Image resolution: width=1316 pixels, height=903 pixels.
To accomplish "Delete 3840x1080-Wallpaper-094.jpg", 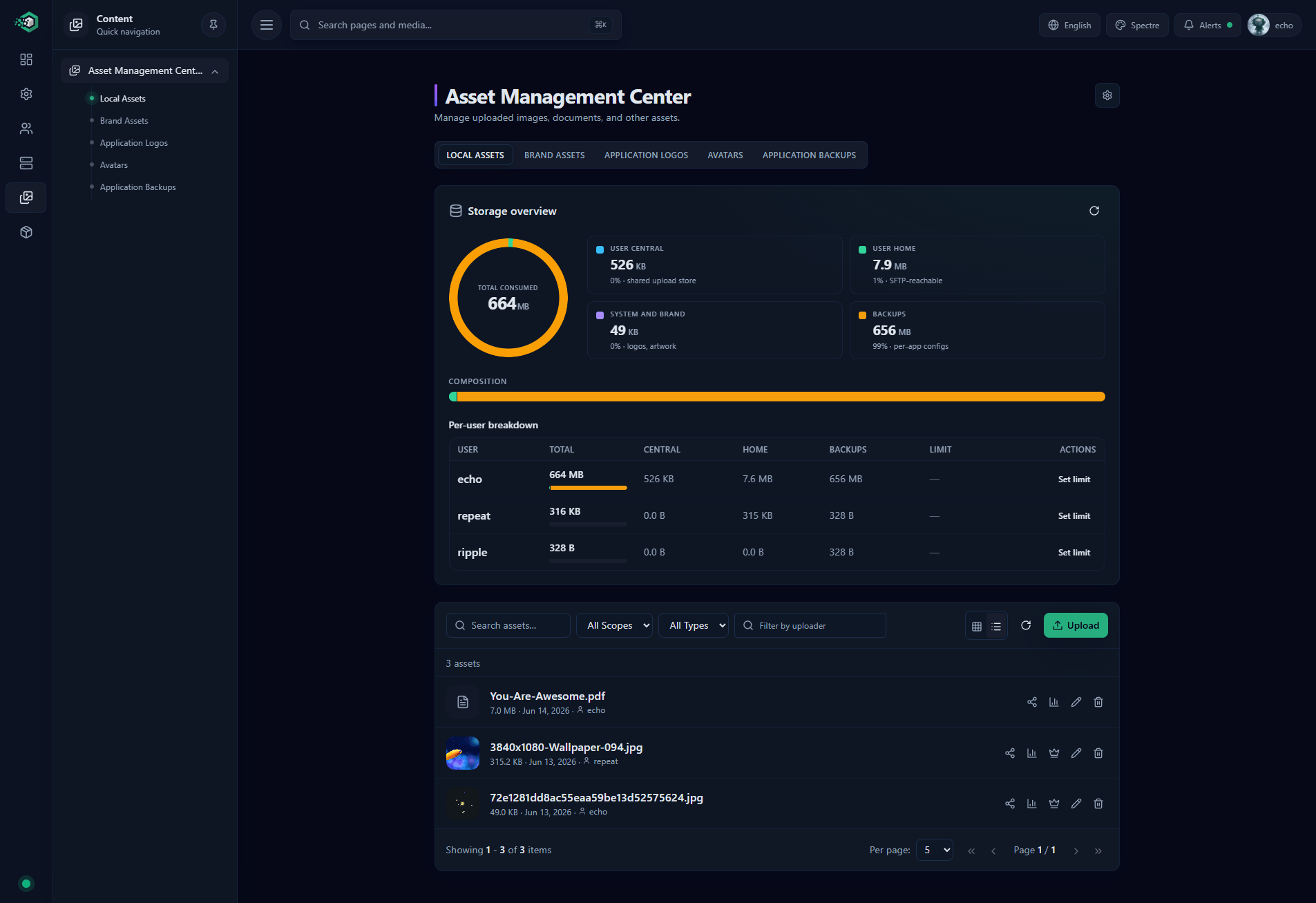I will coord(1098,753).
